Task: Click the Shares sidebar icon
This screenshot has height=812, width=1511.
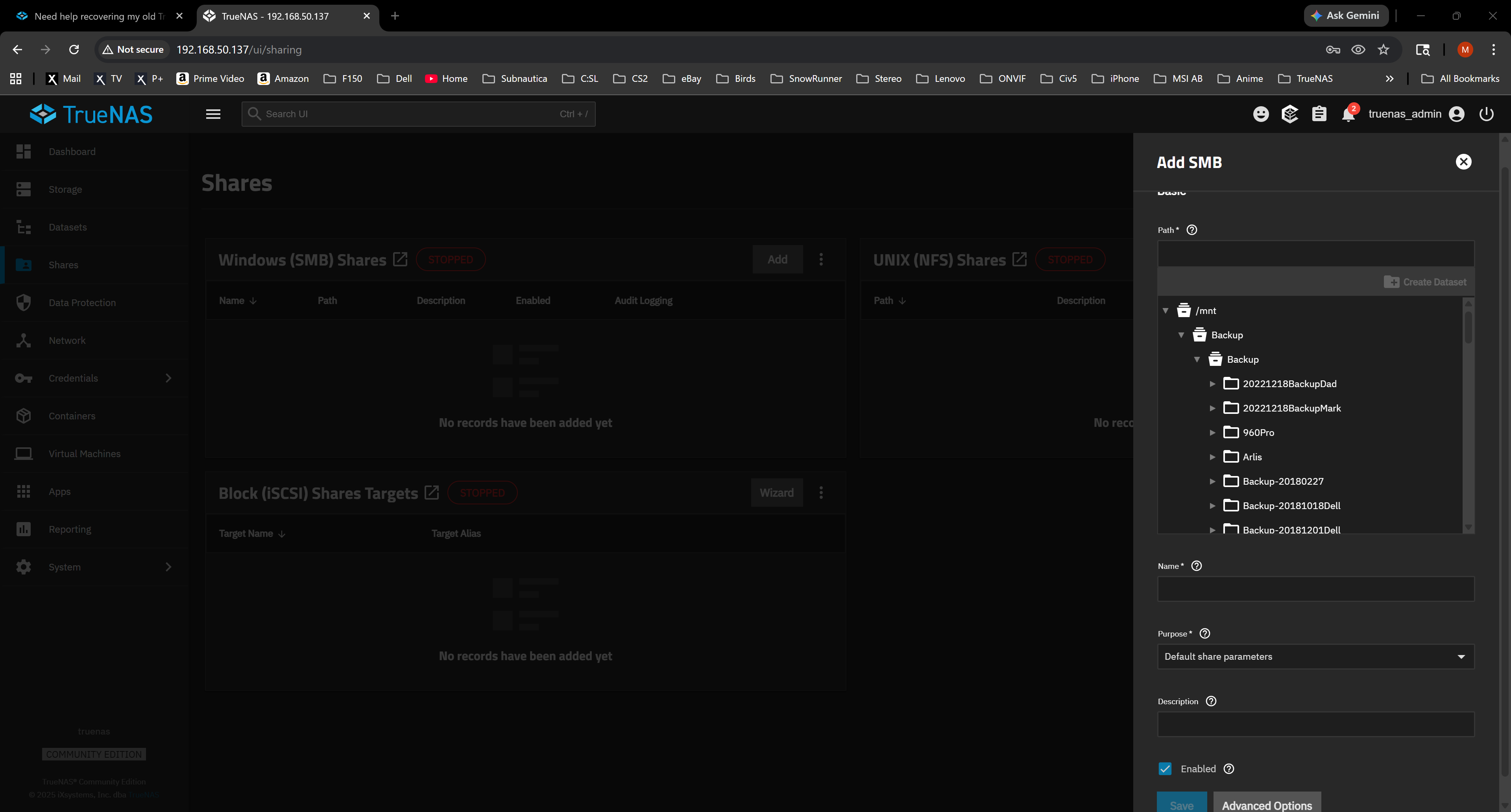Action: pos(24,264)
